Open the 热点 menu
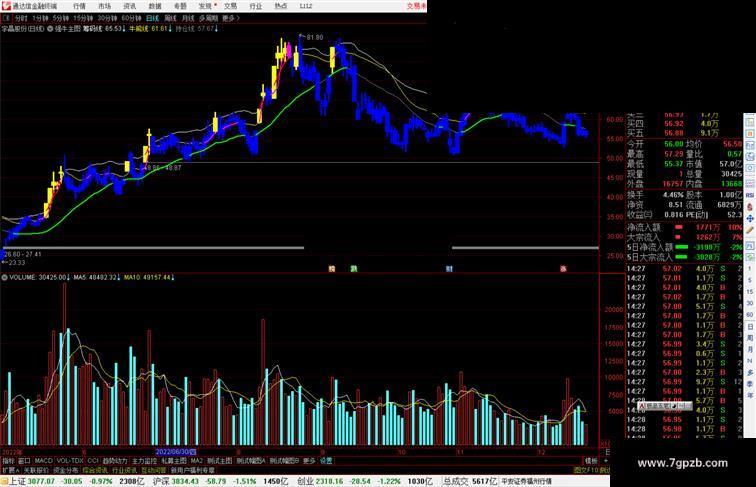The height and width of the screenshot is (487, 756). 281,6
